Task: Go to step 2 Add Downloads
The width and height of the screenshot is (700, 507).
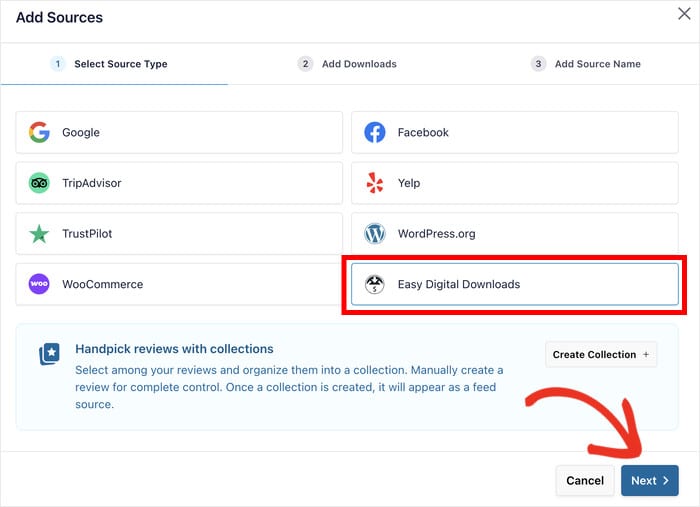Action: click(x=347, y=64)
